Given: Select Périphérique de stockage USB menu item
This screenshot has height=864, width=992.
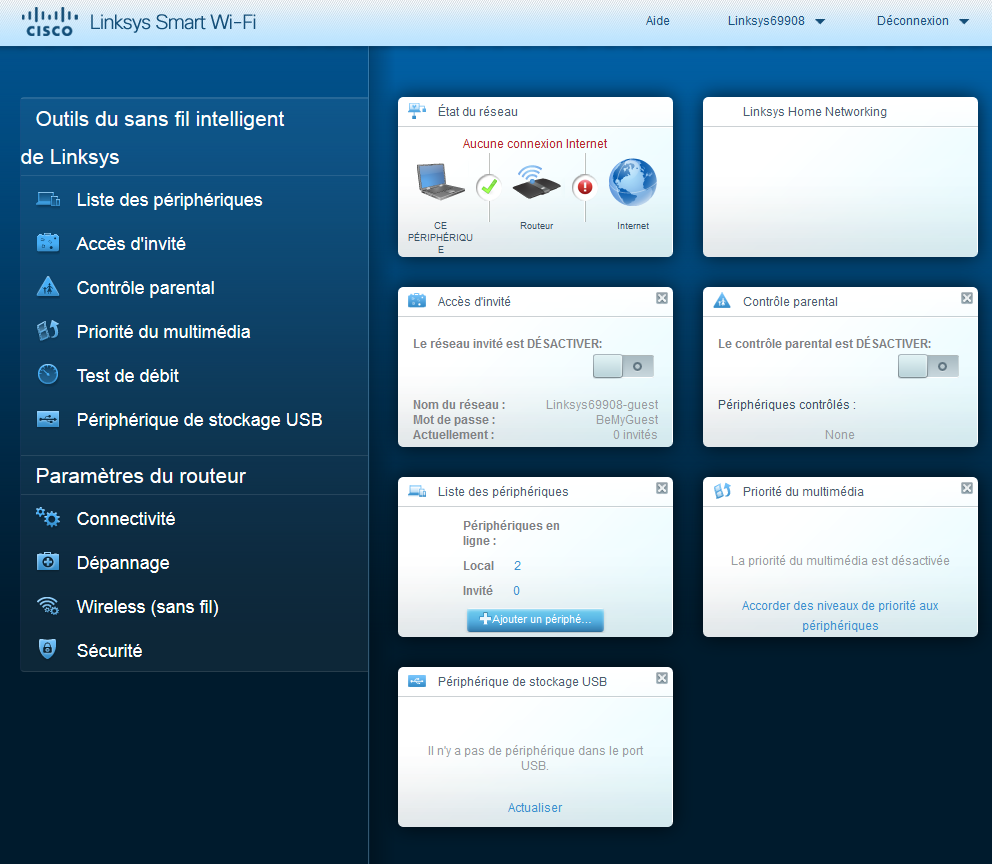Looking at the screenshot, I should click(199, 419).
